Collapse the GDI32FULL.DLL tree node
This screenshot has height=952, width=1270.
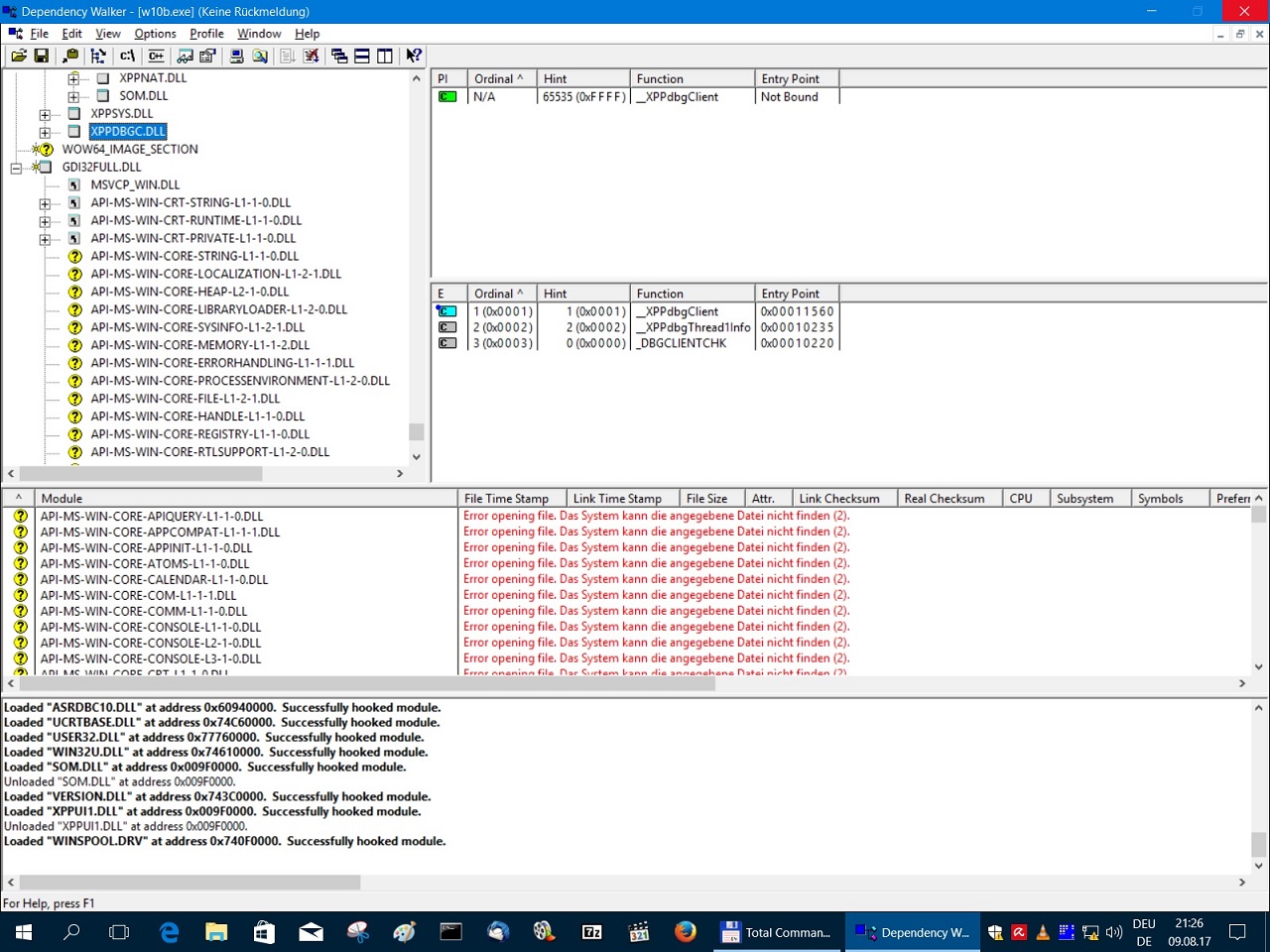pos(16,168)
